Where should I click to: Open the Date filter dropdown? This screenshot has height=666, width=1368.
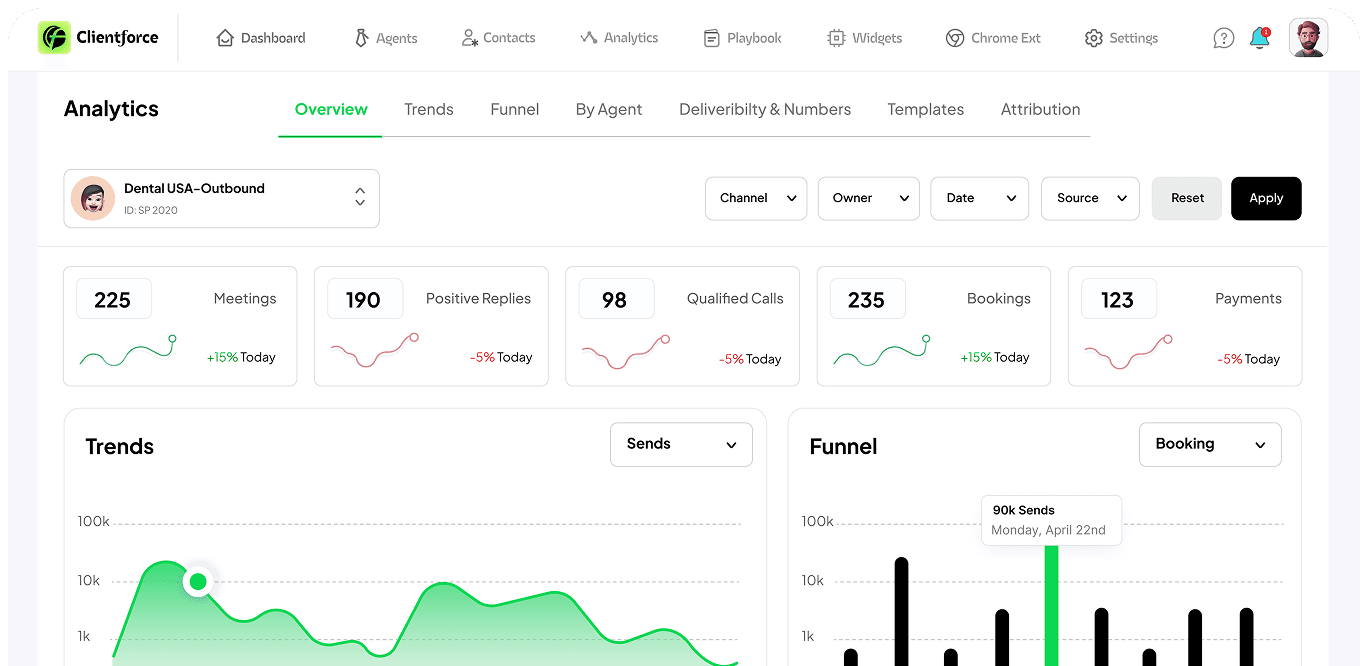click(979, 198)
